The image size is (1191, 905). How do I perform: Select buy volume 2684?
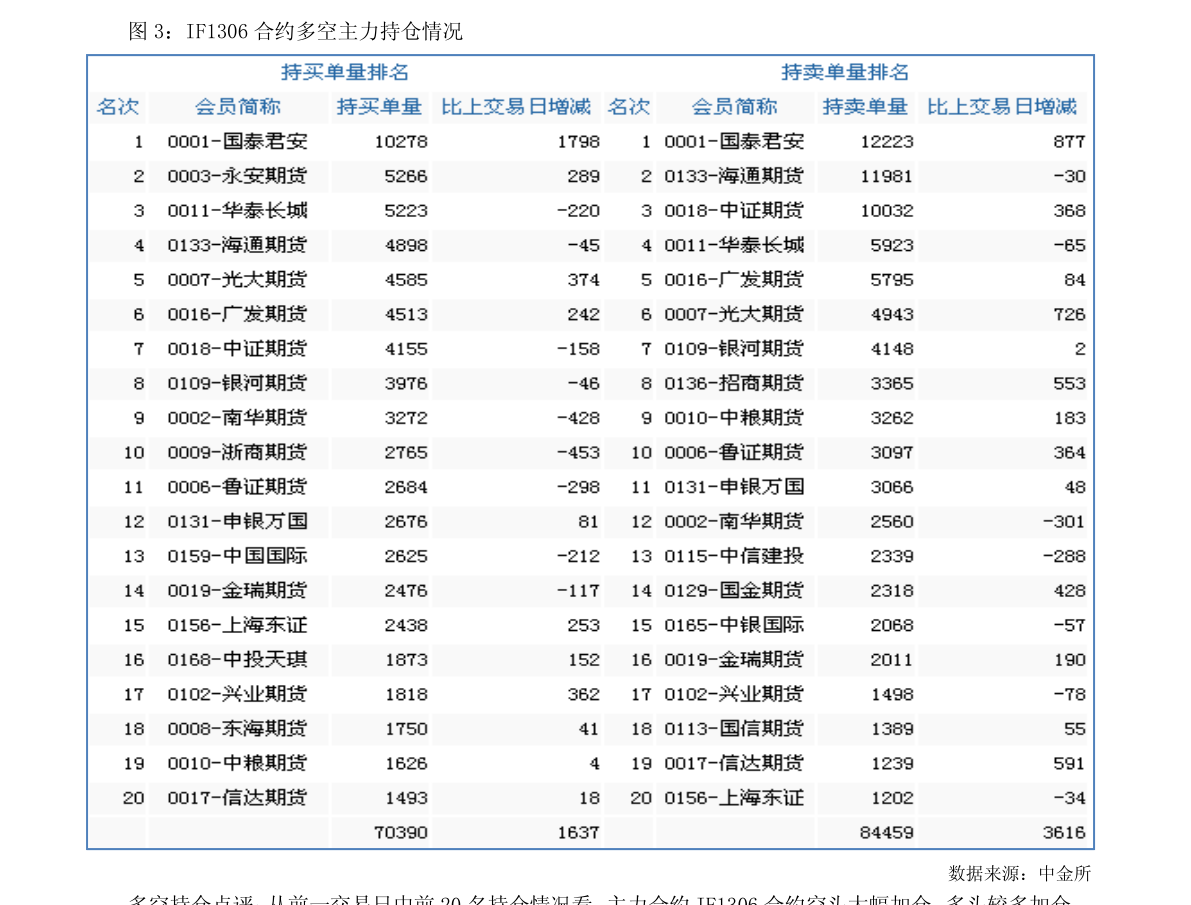pyautogui.click(x=406, y=487)
